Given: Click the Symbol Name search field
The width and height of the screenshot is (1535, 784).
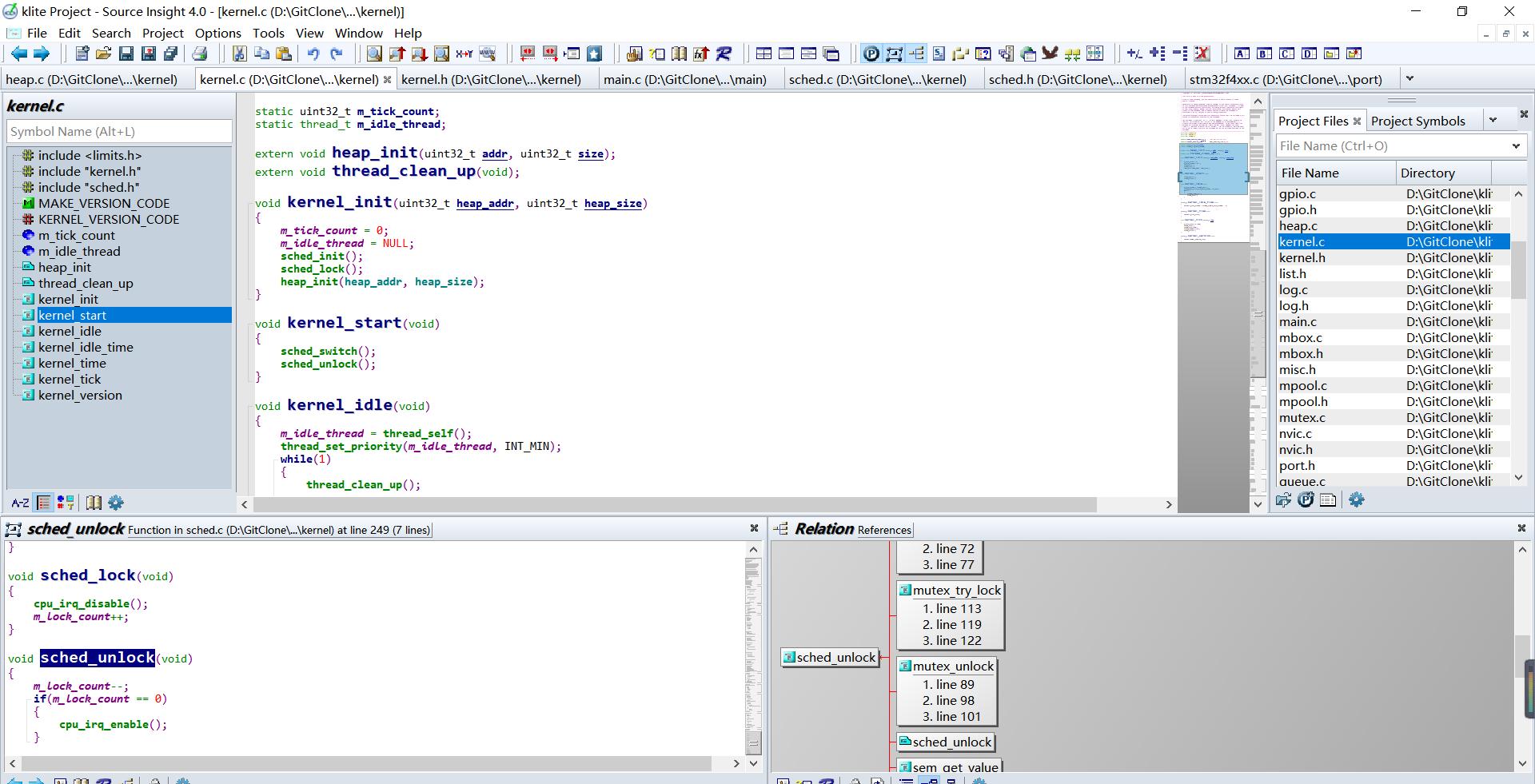Looking at the screenshot, I should [119, 131].
